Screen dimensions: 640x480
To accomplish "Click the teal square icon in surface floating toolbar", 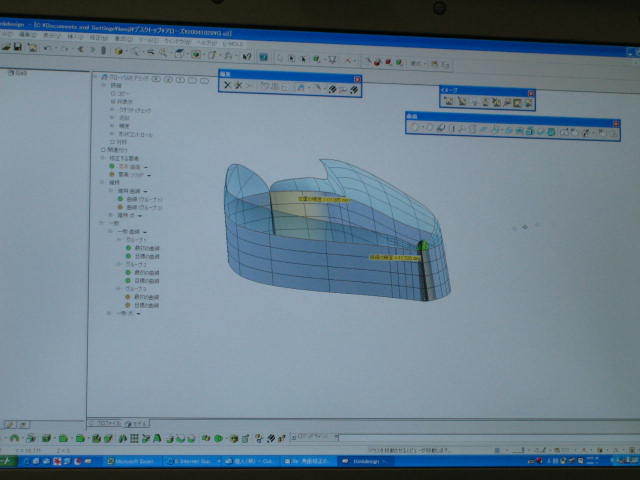I will [x=551, y=131].
